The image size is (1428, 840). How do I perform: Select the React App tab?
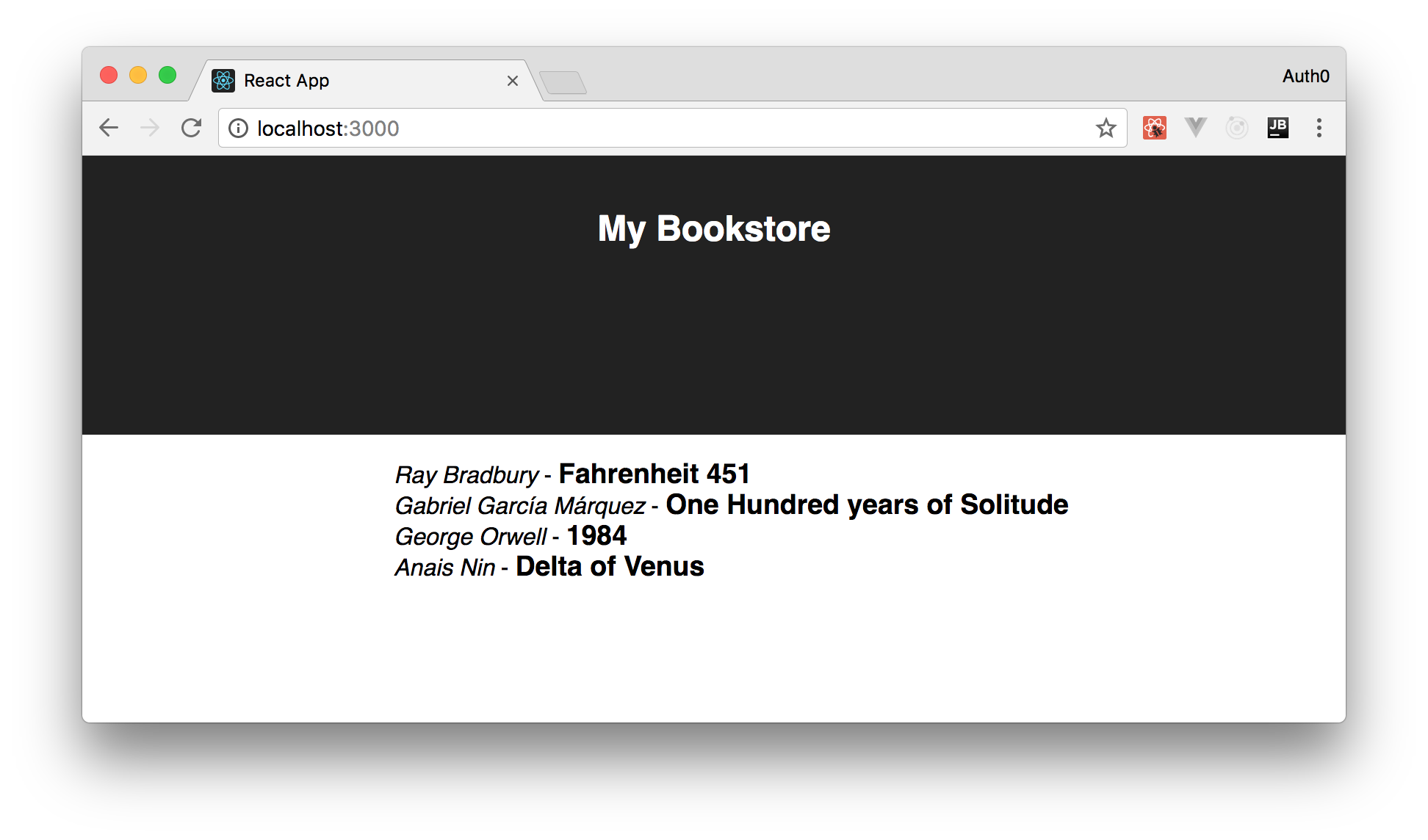331,81
